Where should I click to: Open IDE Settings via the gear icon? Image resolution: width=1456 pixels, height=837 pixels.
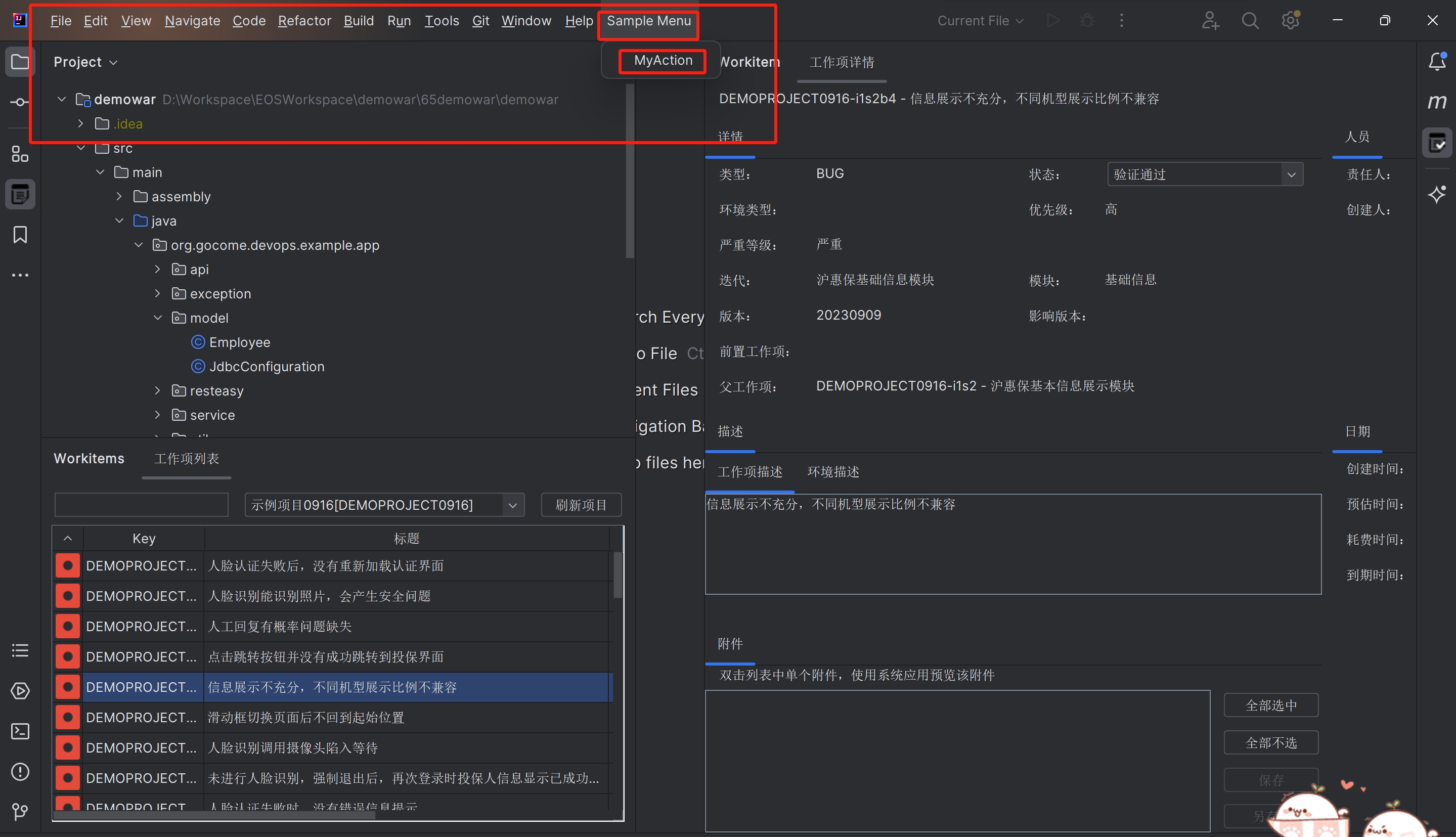pyautogui.click(x=1290, y=20)
